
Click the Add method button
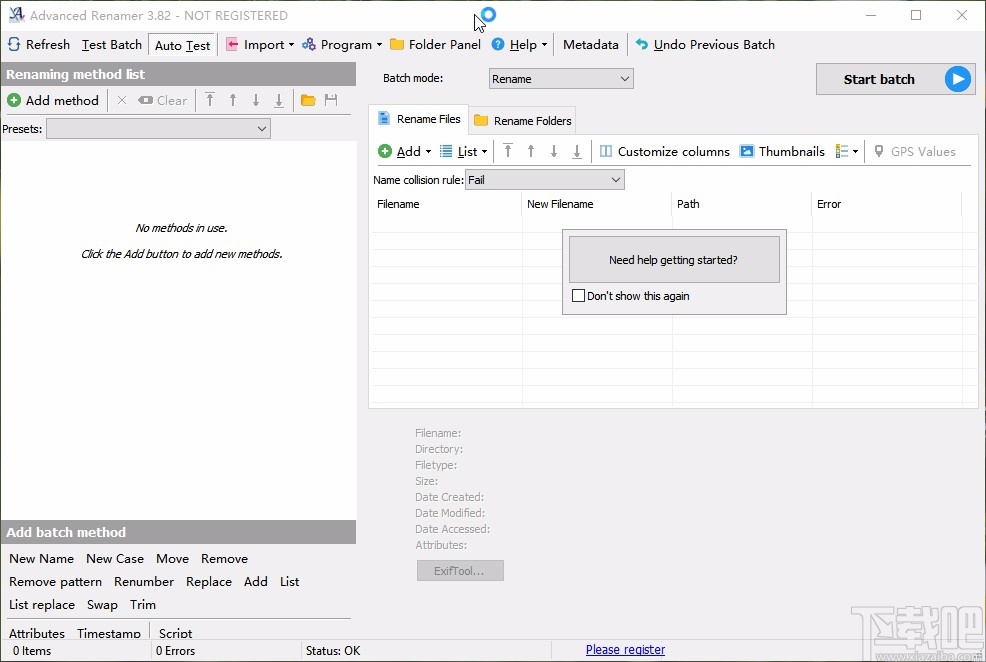point(53,101)
